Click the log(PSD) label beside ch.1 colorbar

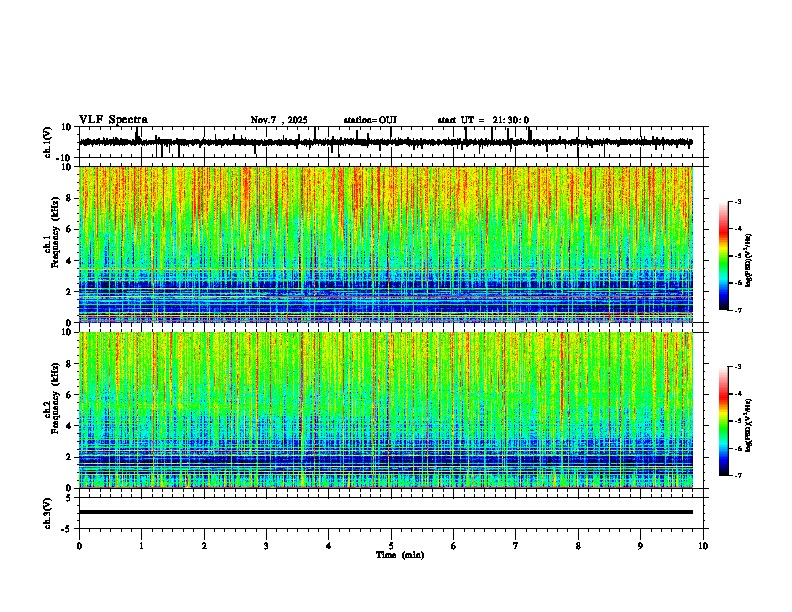click(749, 261)
